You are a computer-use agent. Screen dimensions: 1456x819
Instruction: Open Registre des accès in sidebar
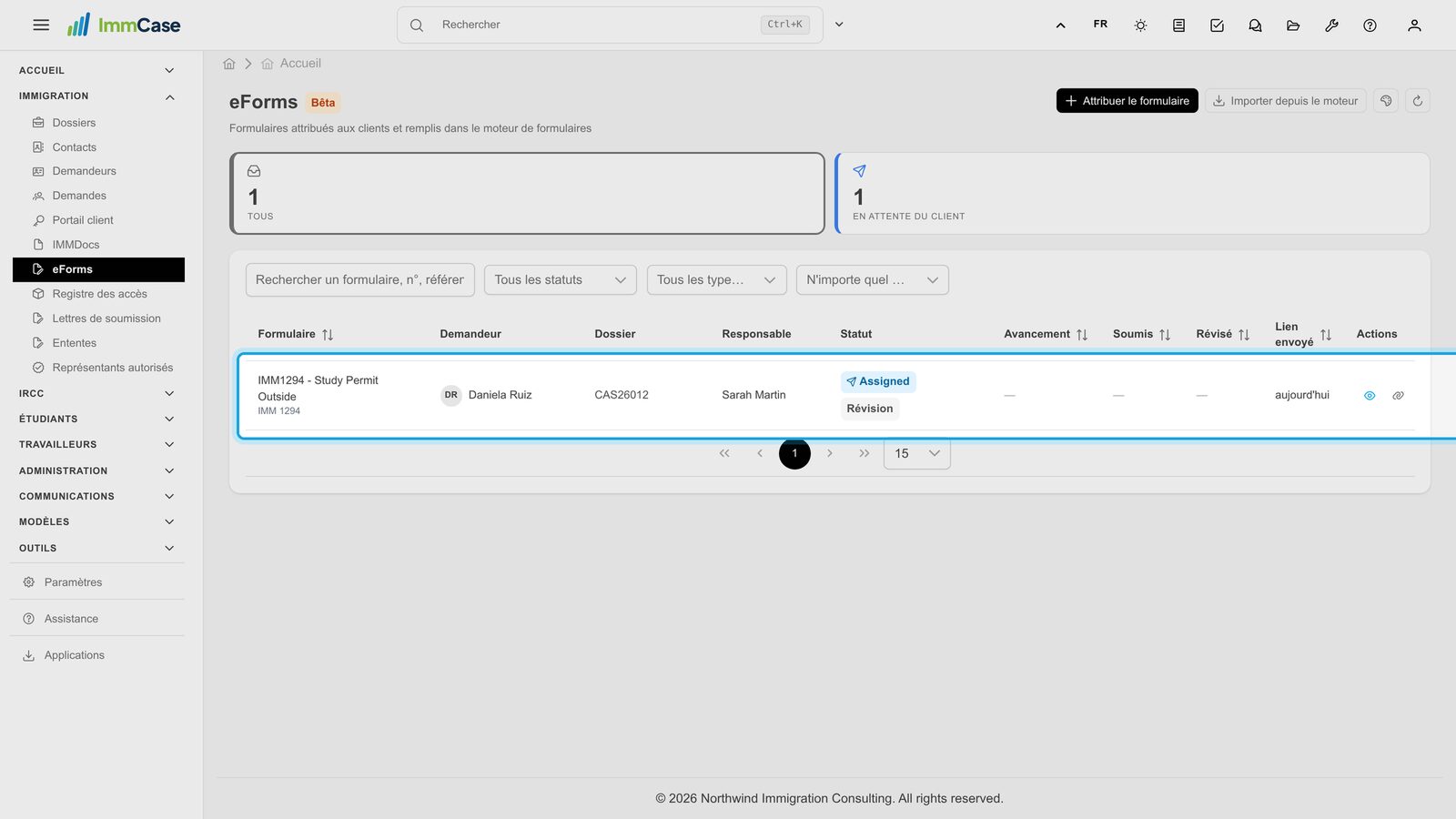(x=99, y=294)
